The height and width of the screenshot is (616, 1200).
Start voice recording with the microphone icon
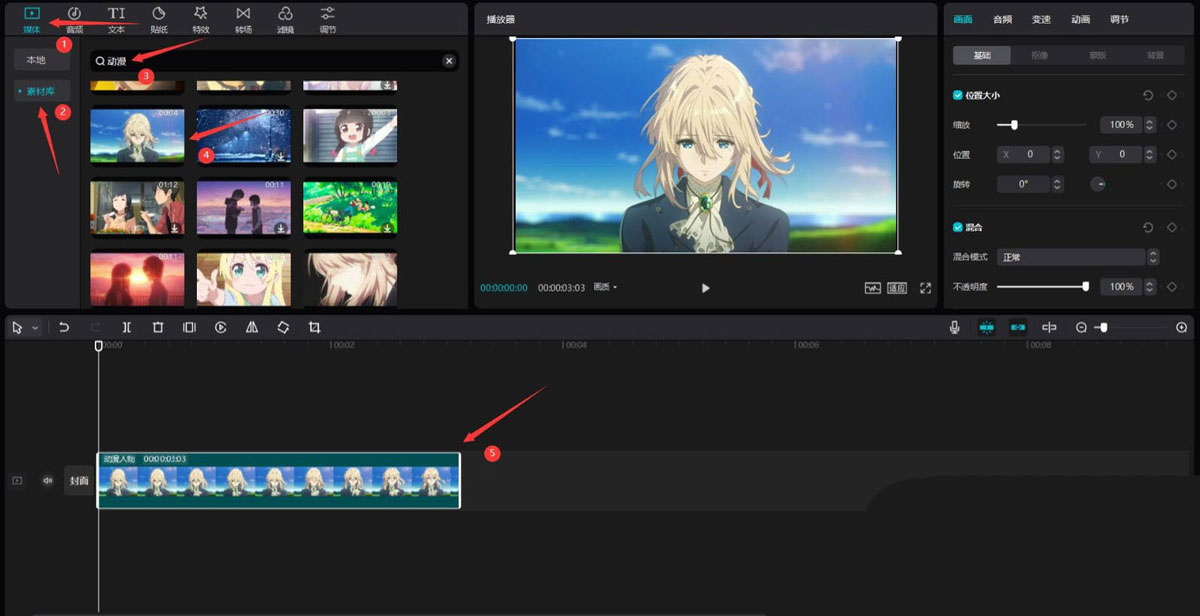coord(955,327)
